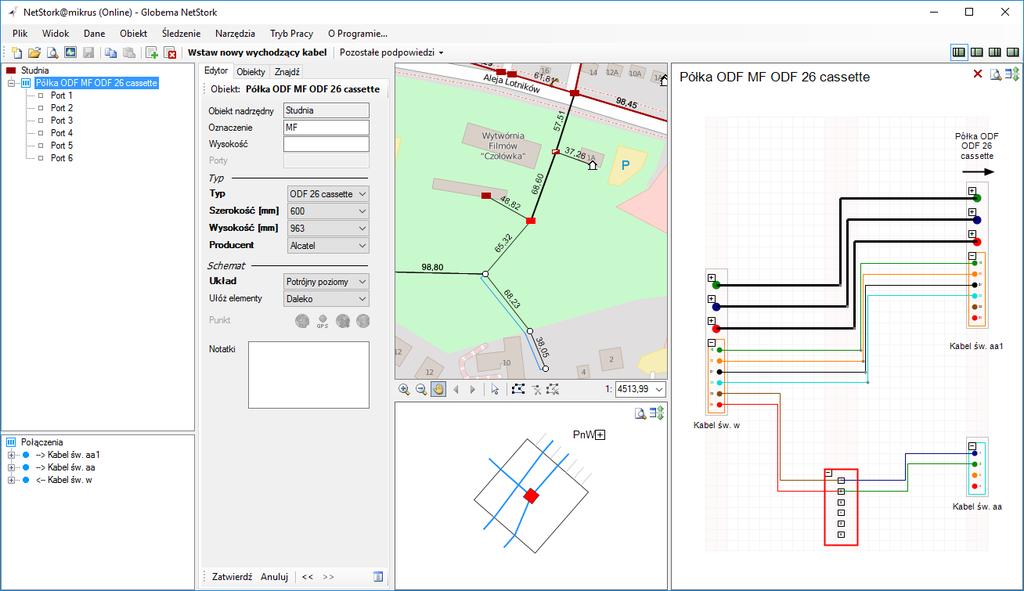This screenshot has height=591, width=1024.
Task: Select Port 6 in the tree
Action: click(x=62, y=158)
